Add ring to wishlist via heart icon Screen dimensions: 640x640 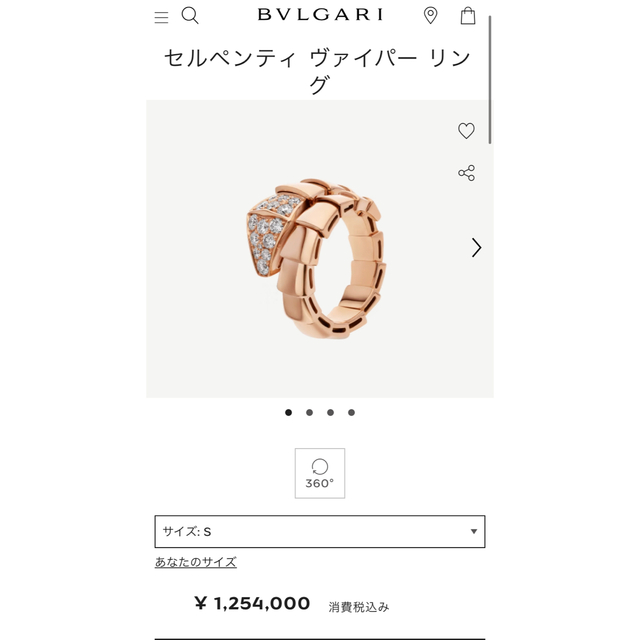(466, 131)
